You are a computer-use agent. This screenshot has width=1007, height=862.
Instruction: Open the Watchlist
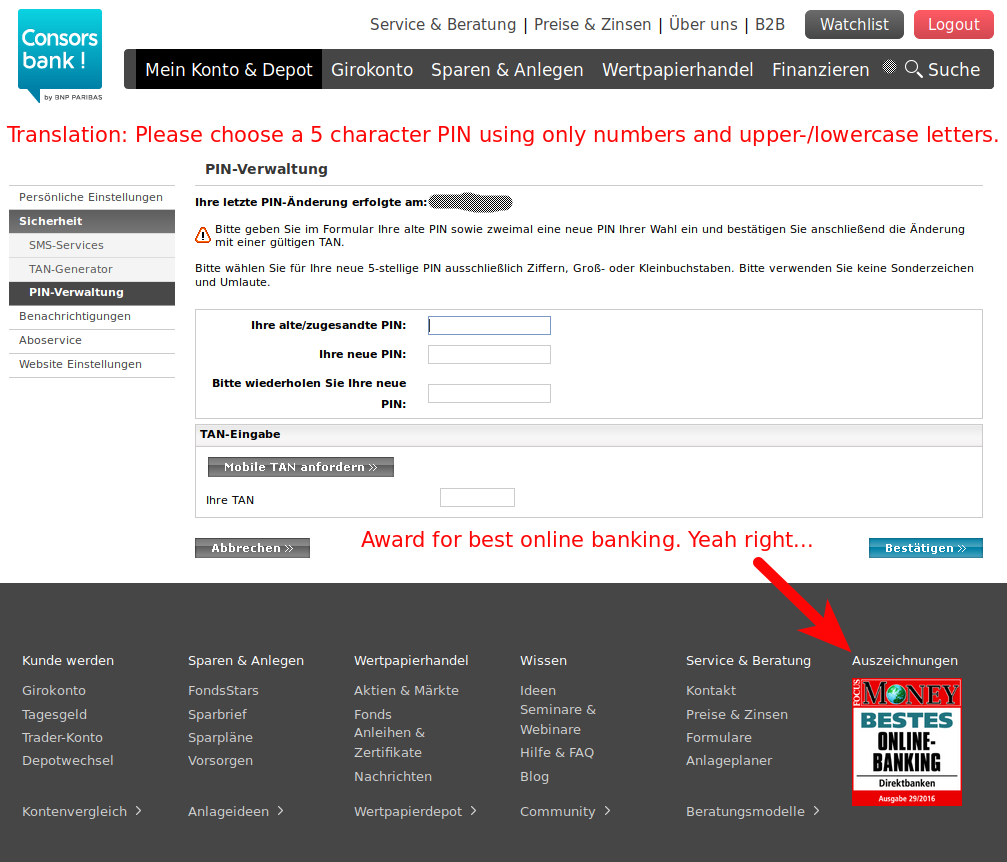[854, 25]
